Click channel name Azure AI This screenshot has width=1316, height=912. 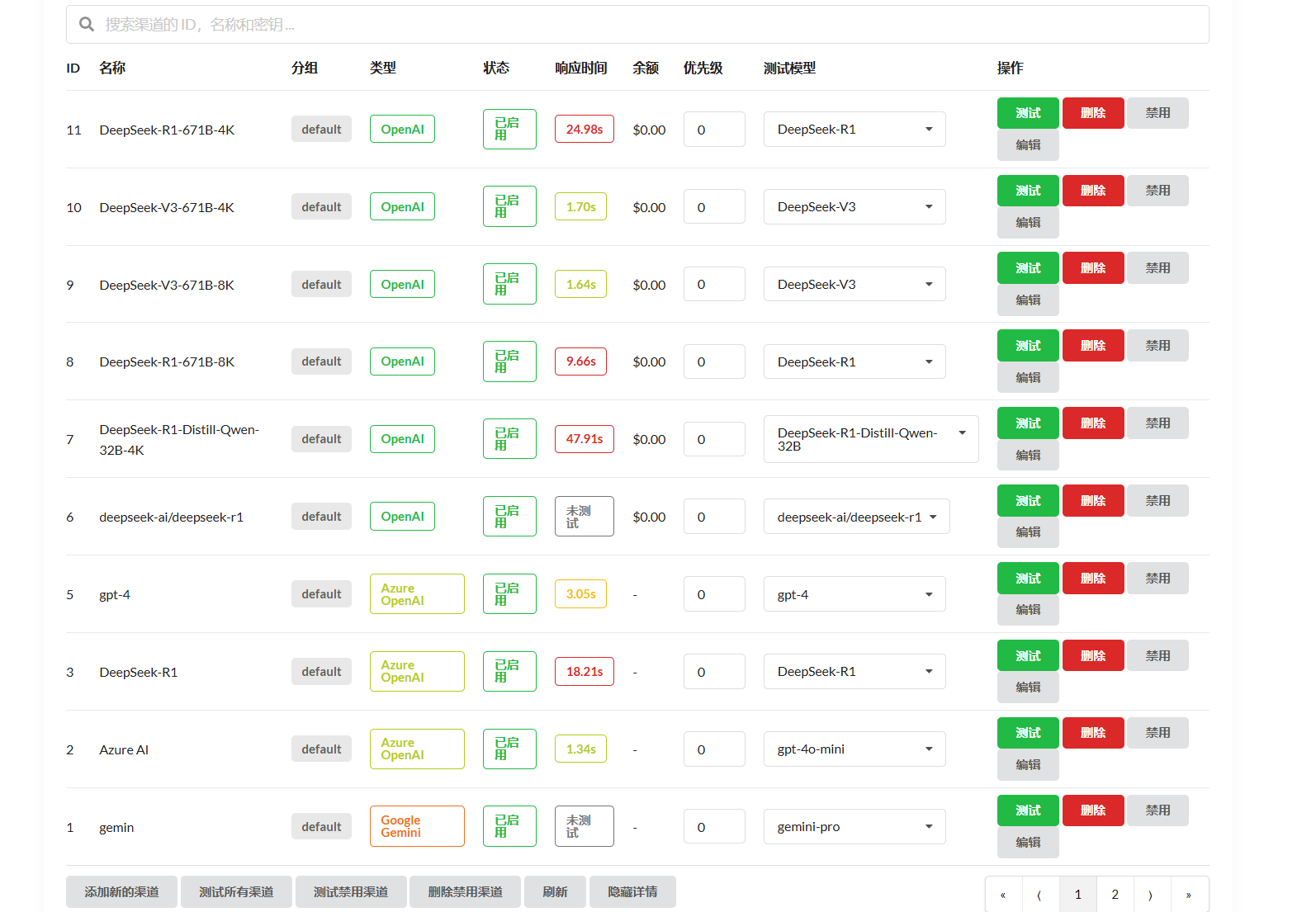pos(124,750)
